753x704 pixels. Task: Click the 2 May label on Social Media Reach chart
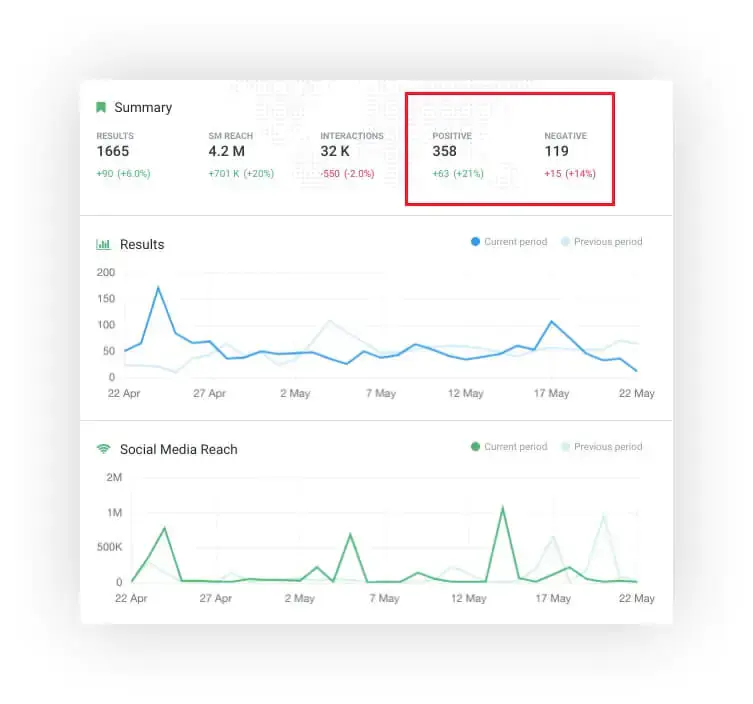point(298,599)
